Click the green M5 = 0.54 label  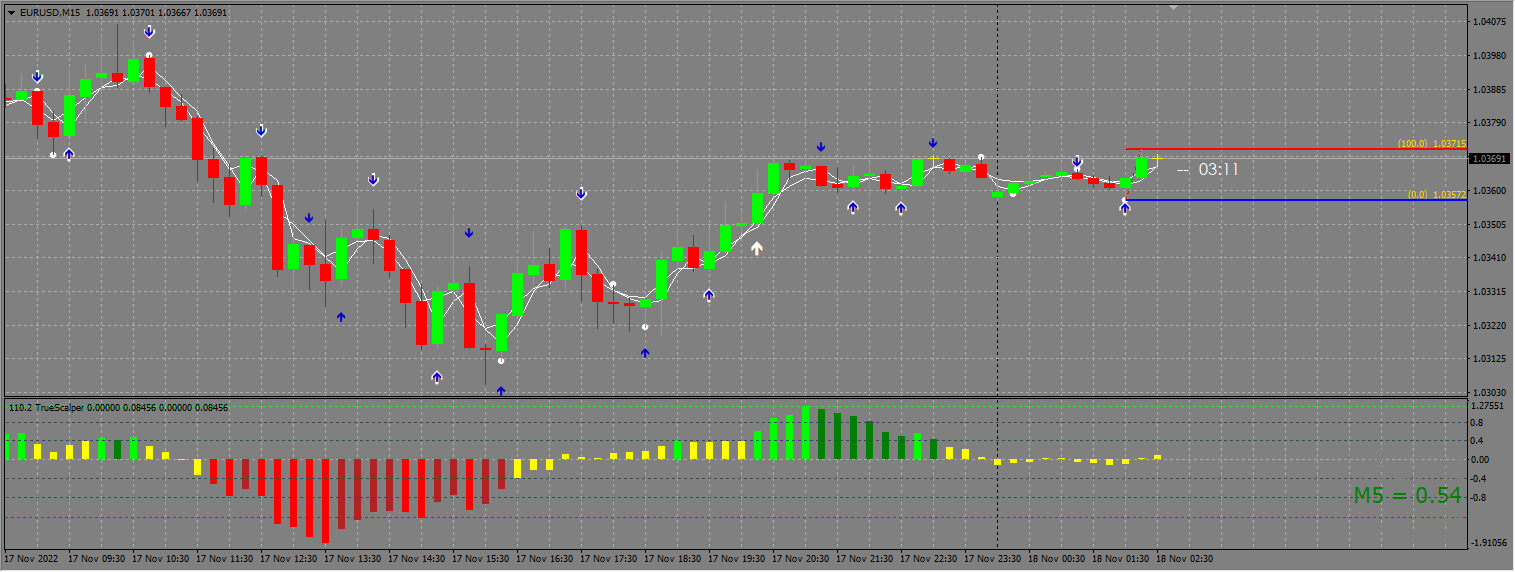tap(1407, 495)
